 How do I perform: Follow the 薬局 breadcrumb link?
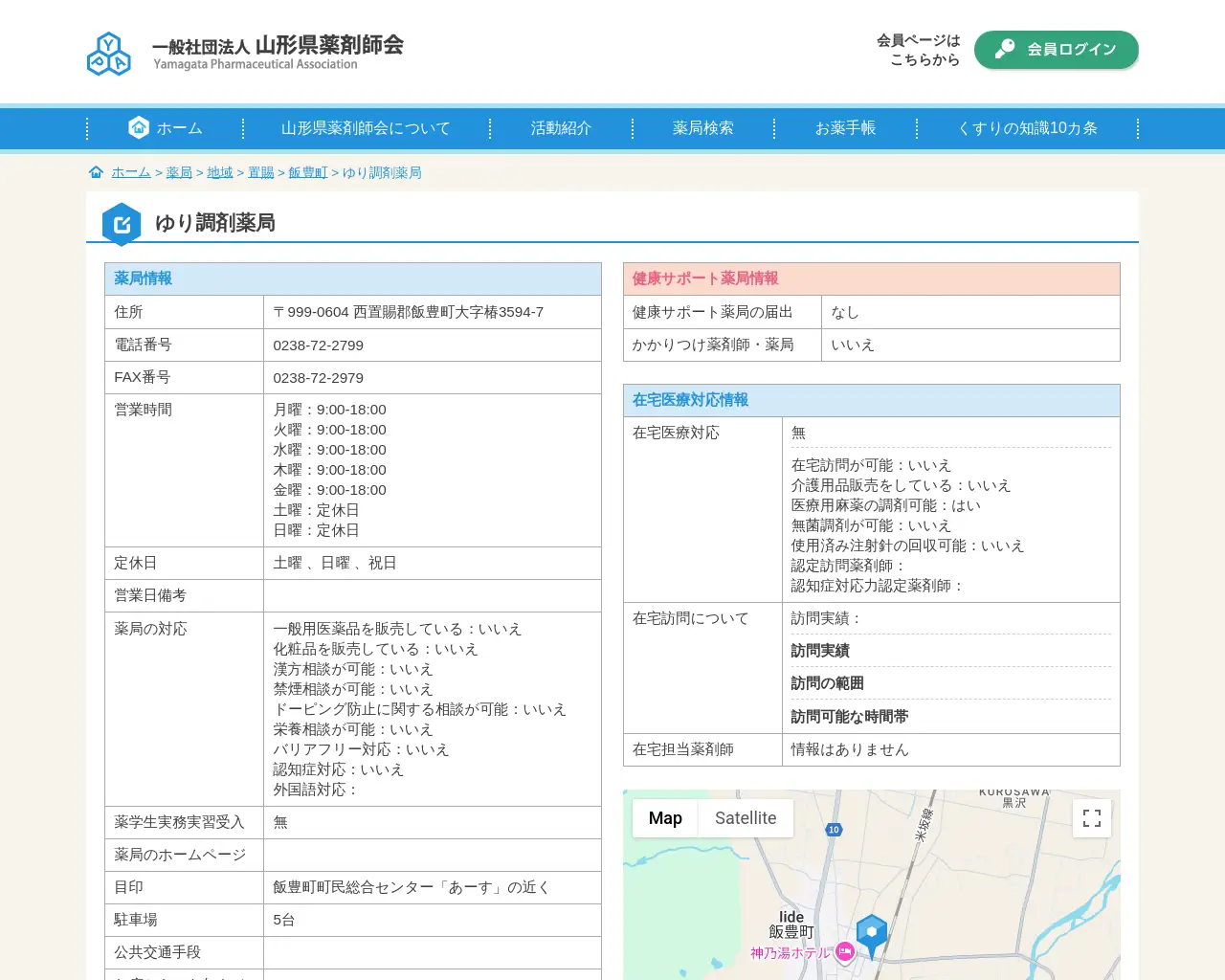pyautogui.click(x=179, y=172)
